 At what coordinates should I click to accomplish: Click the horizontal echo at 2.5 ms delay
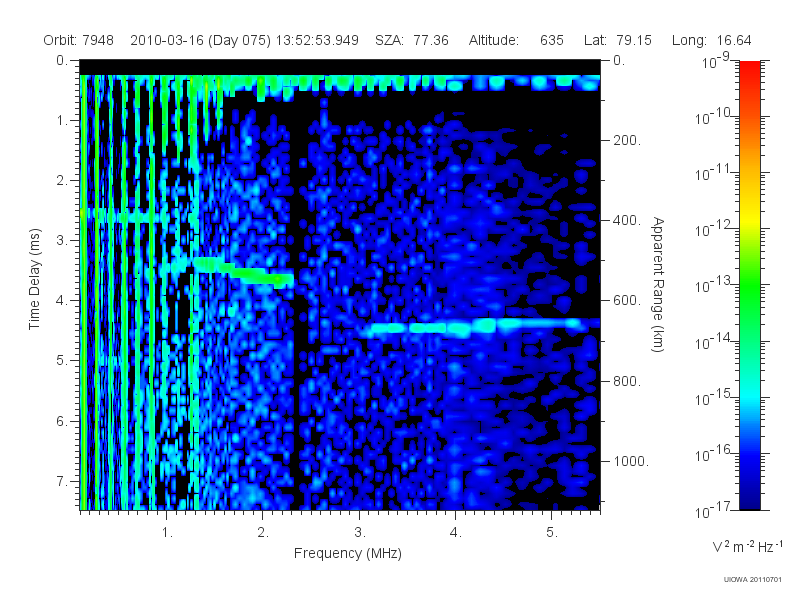coord(125,215)
